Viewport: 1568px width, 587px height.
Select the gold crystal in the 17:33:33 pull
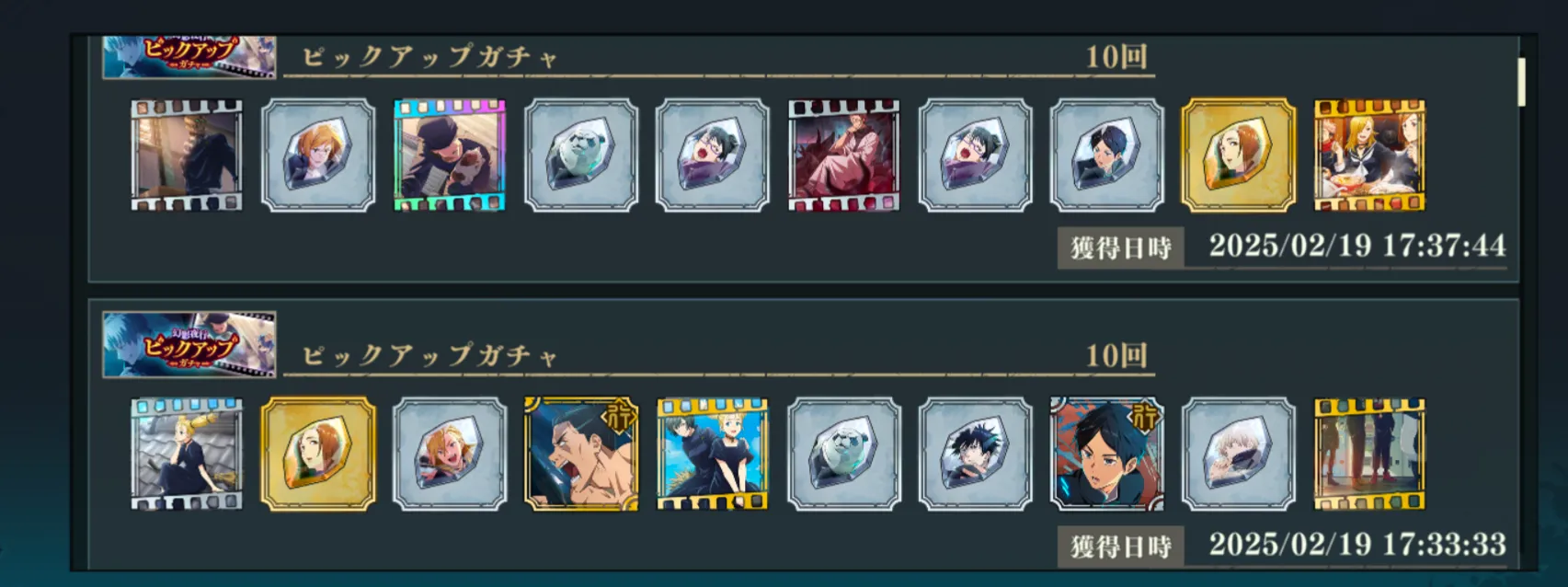point(318,454)
